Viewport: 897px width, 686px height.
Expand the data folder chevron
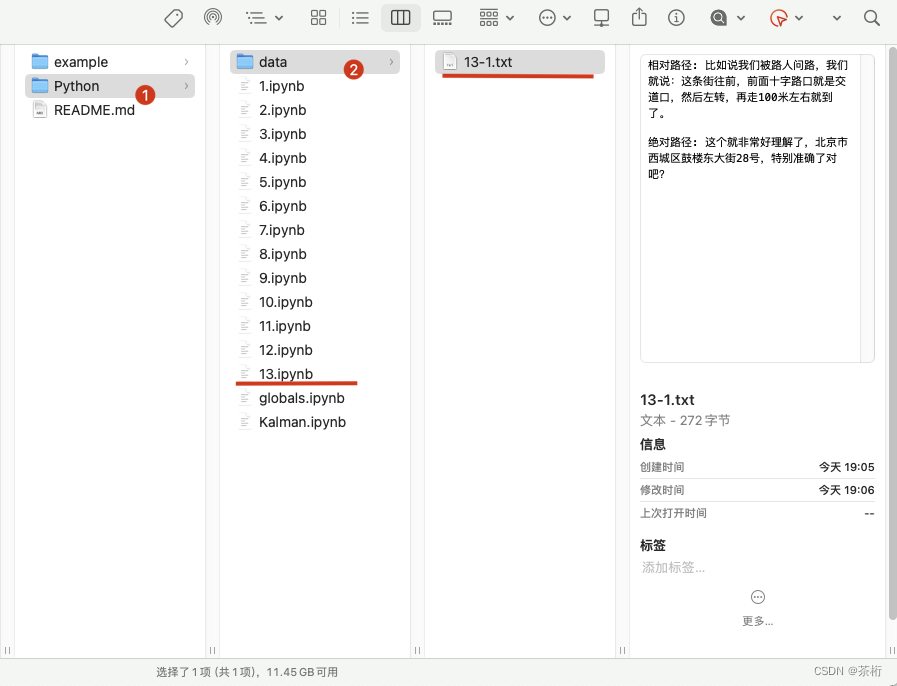391,62
